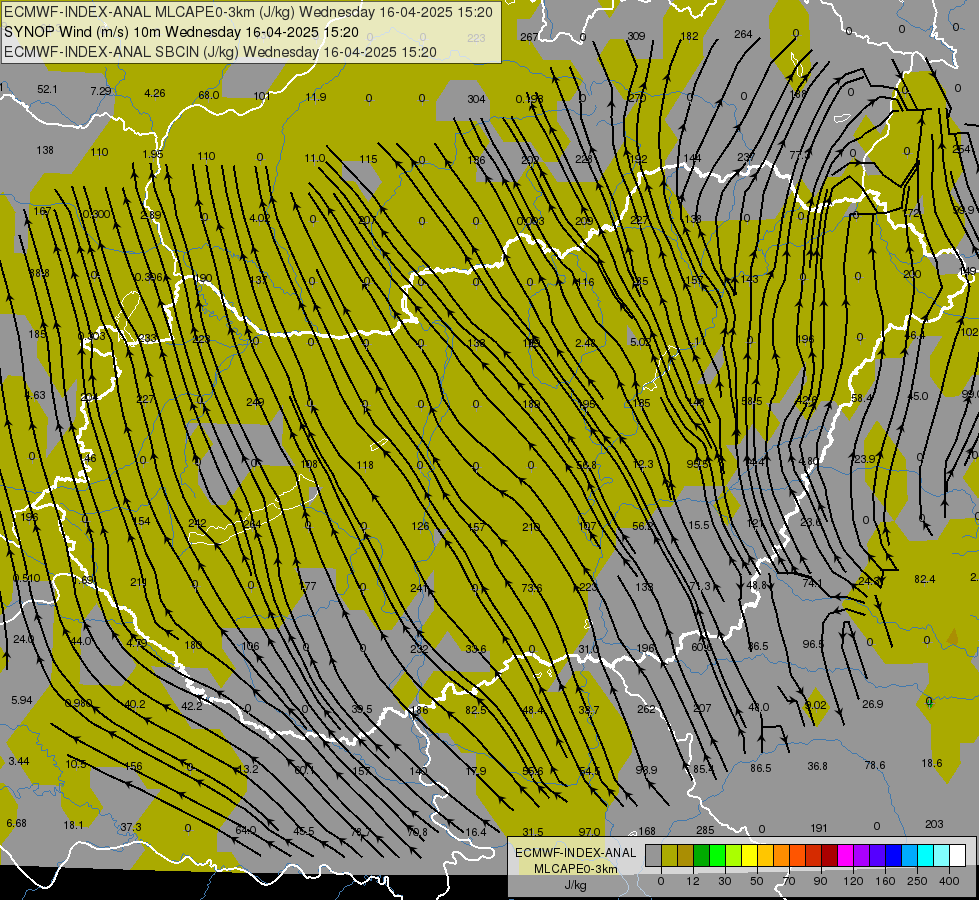Choose the yellow-green legend swatch

click(734, 855)
